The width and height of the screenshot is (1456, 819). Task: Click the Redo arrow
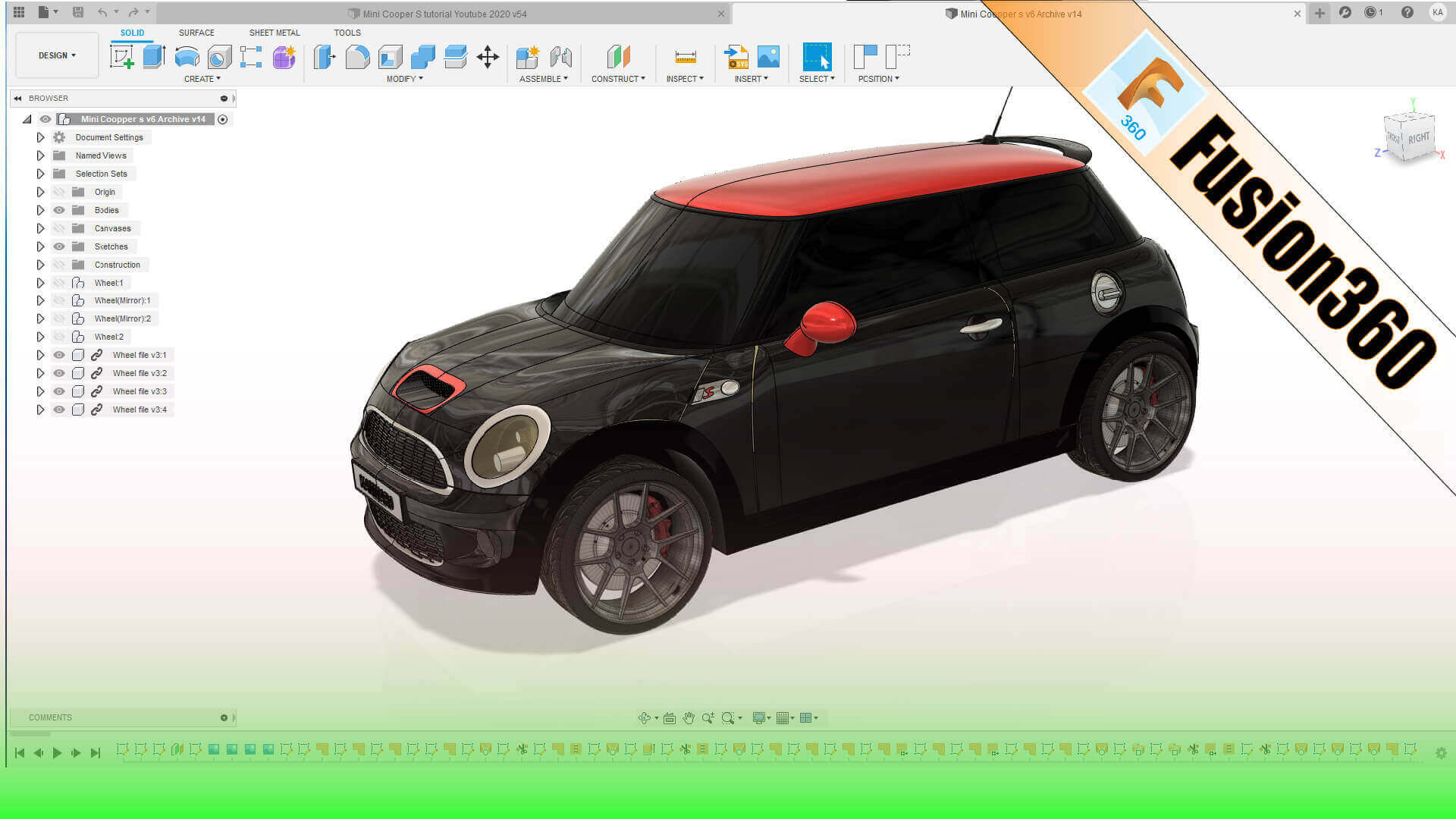click(x=133, y=12)
